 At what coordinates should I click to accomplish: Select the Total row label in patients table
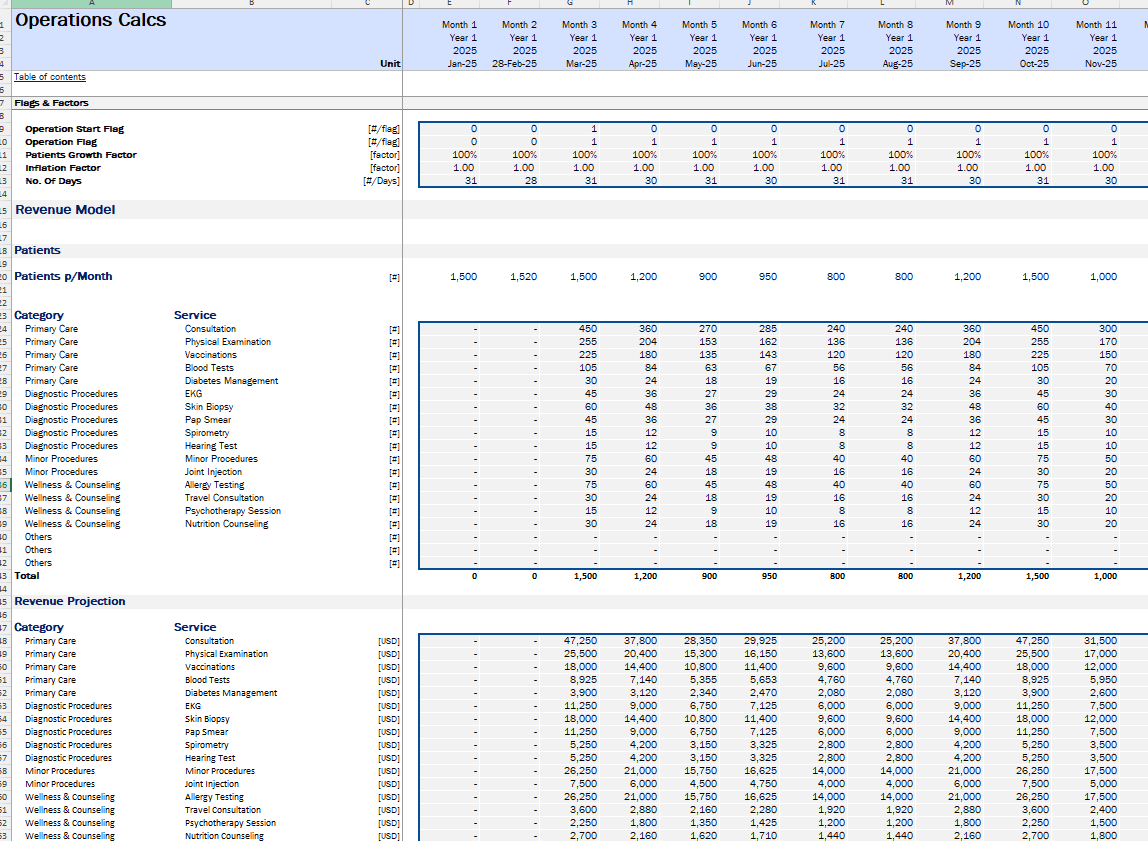click(x=27, y=576)
